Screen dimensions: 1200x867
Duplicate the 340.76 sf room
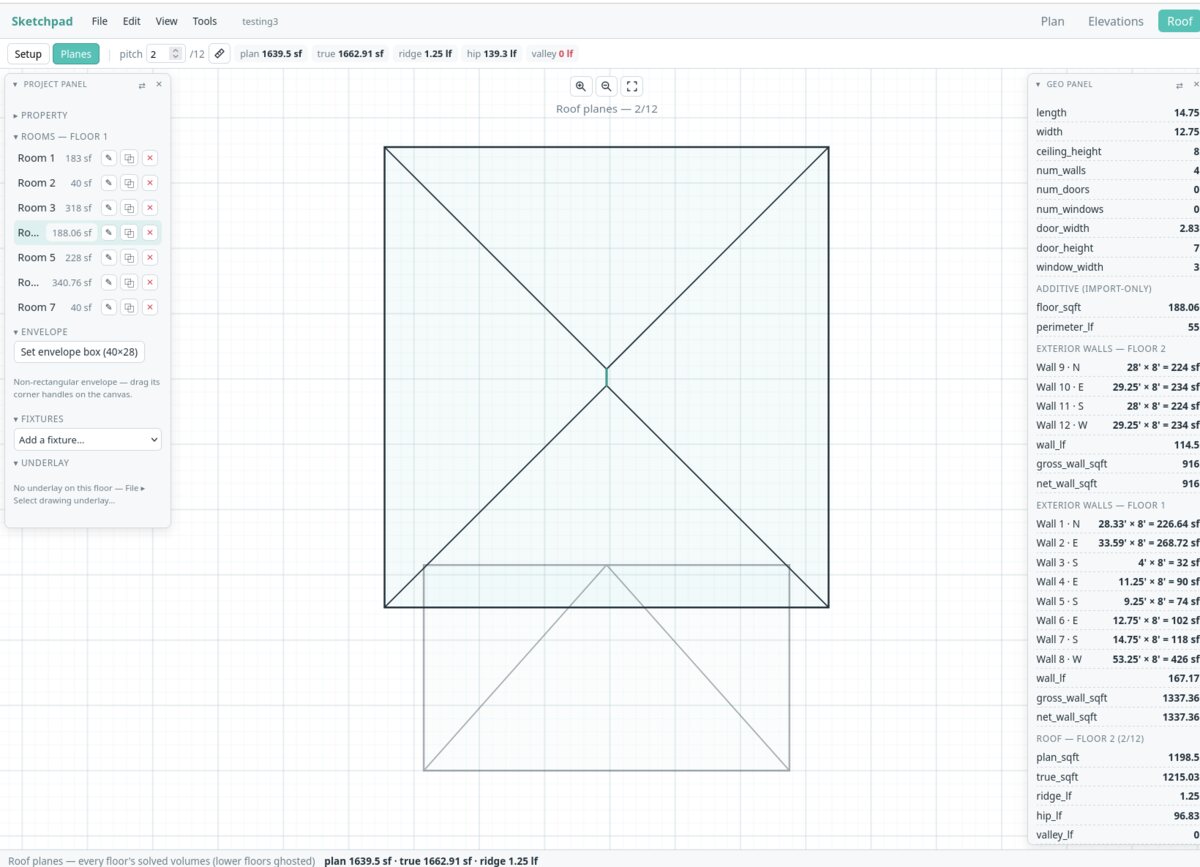pyautogui.click(x=129, y=283)
